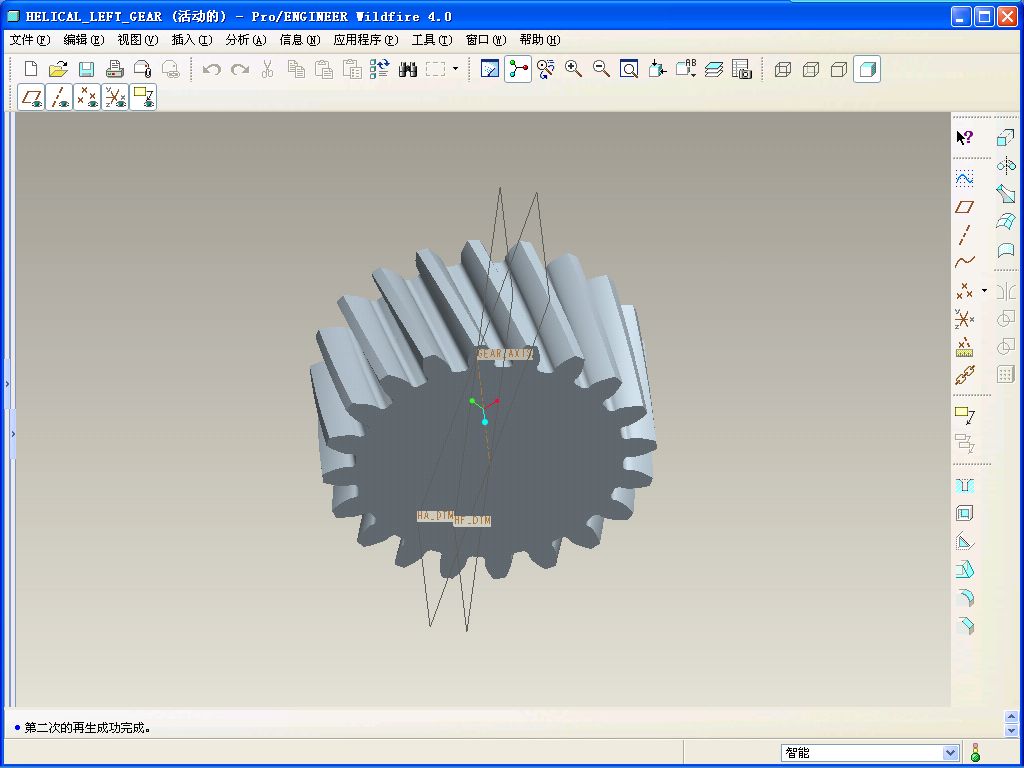Switch to hidden line display style
Viewport: 1024px width, 768px height.
[x=810, y=69]
